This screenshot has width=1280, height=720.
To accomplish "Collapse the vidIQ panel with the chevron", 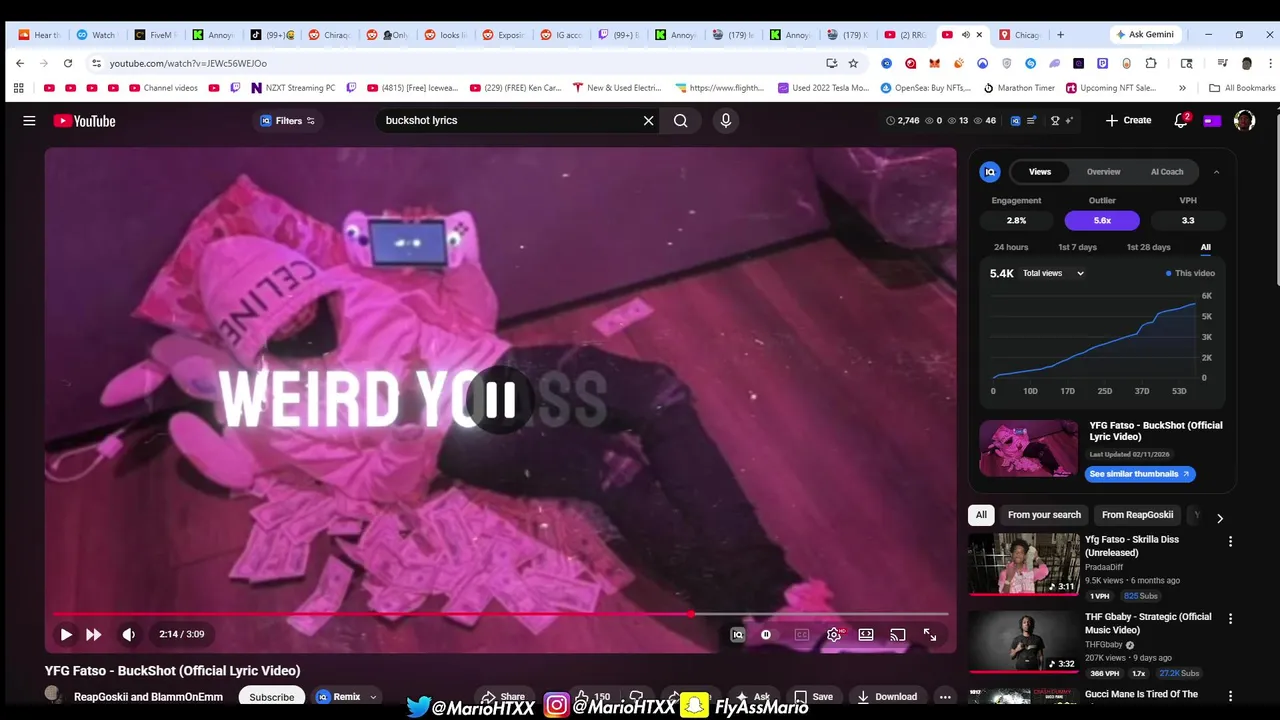I will tap(1216, 172).
